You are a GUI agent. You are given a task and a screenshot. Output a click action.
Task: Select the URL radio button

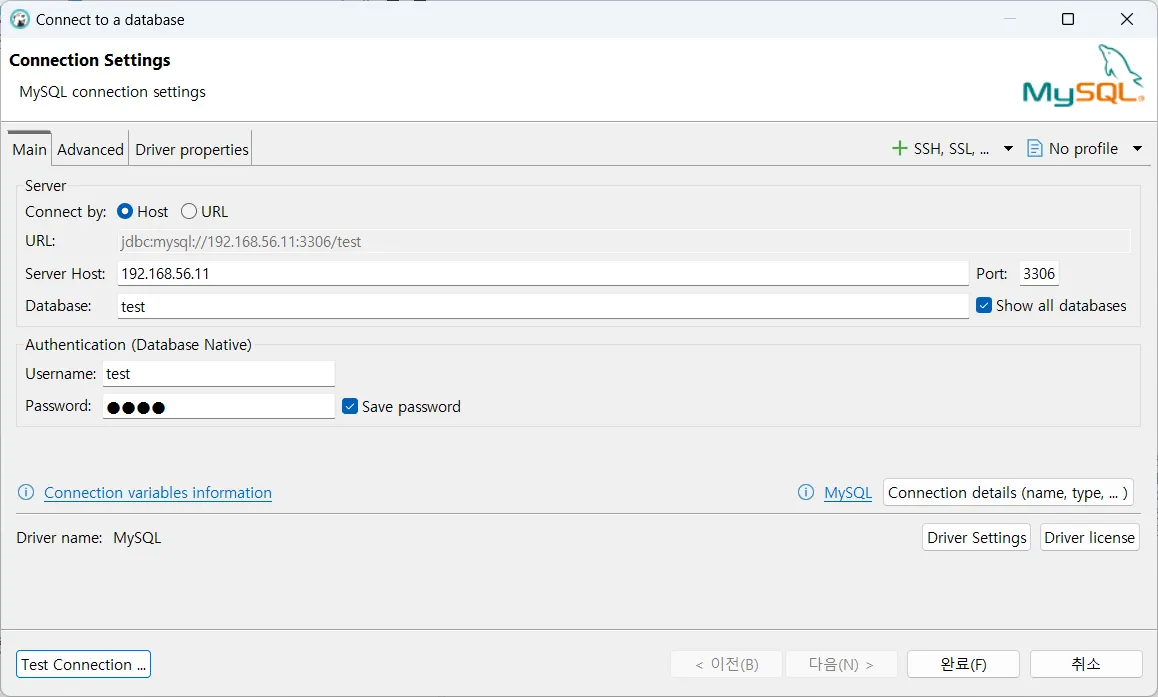click(x=189, y=211)
